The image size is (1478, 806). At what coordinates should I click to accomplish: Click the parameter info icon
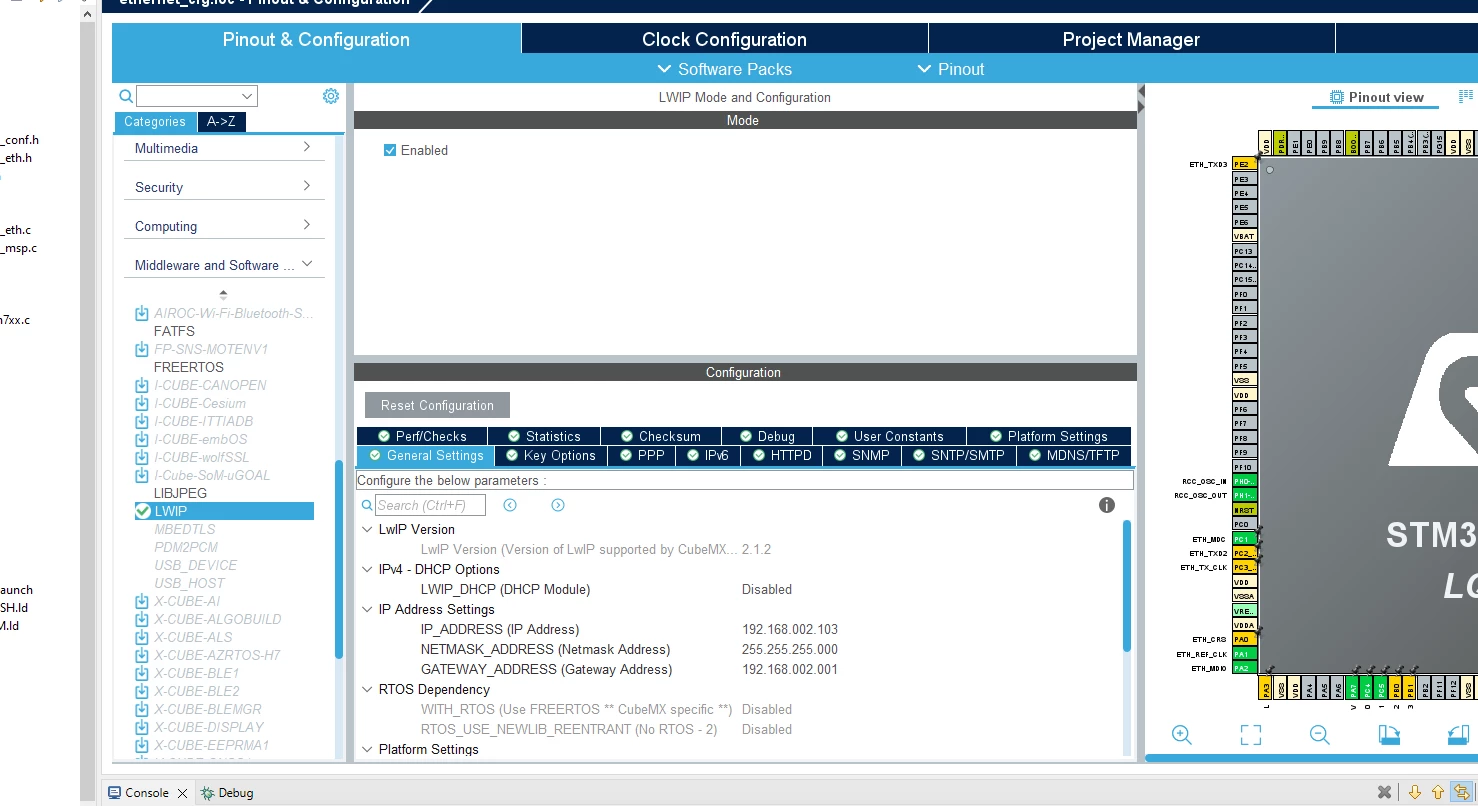(1107, 505)
